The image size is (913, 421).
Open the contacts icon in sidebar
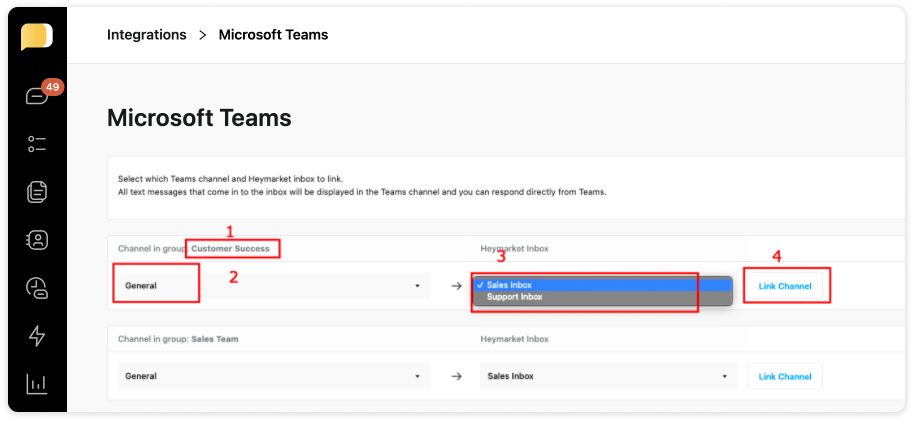point(37,239)
